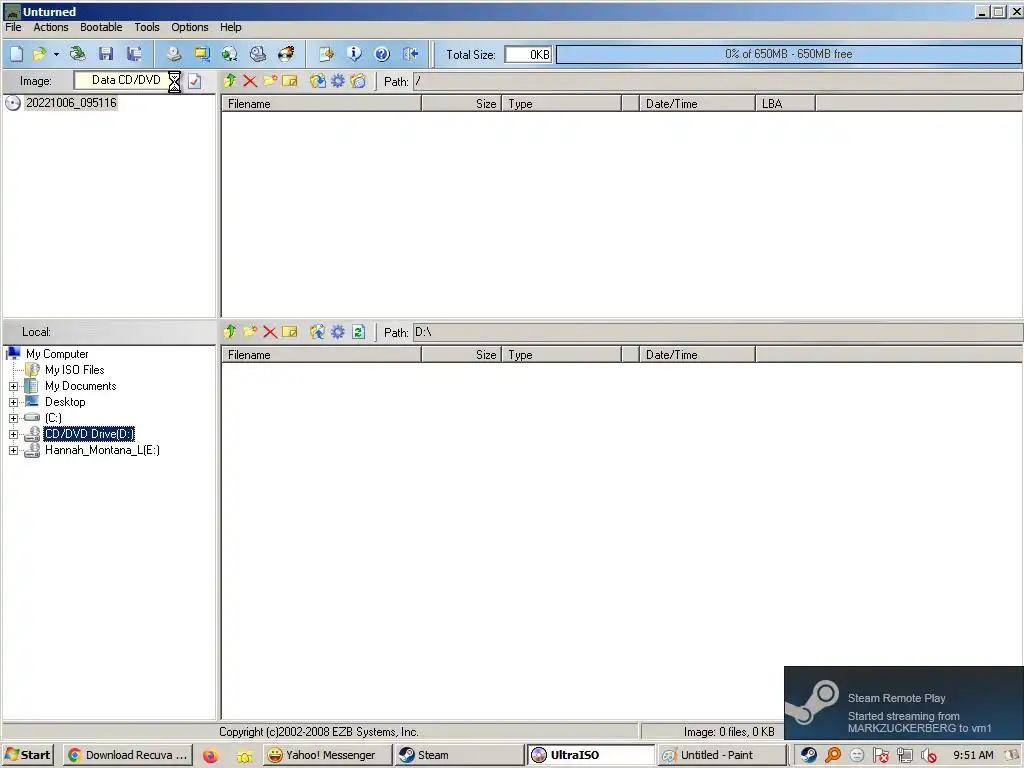Open the dropdown arrow beside the Open icon

point(56,54)
